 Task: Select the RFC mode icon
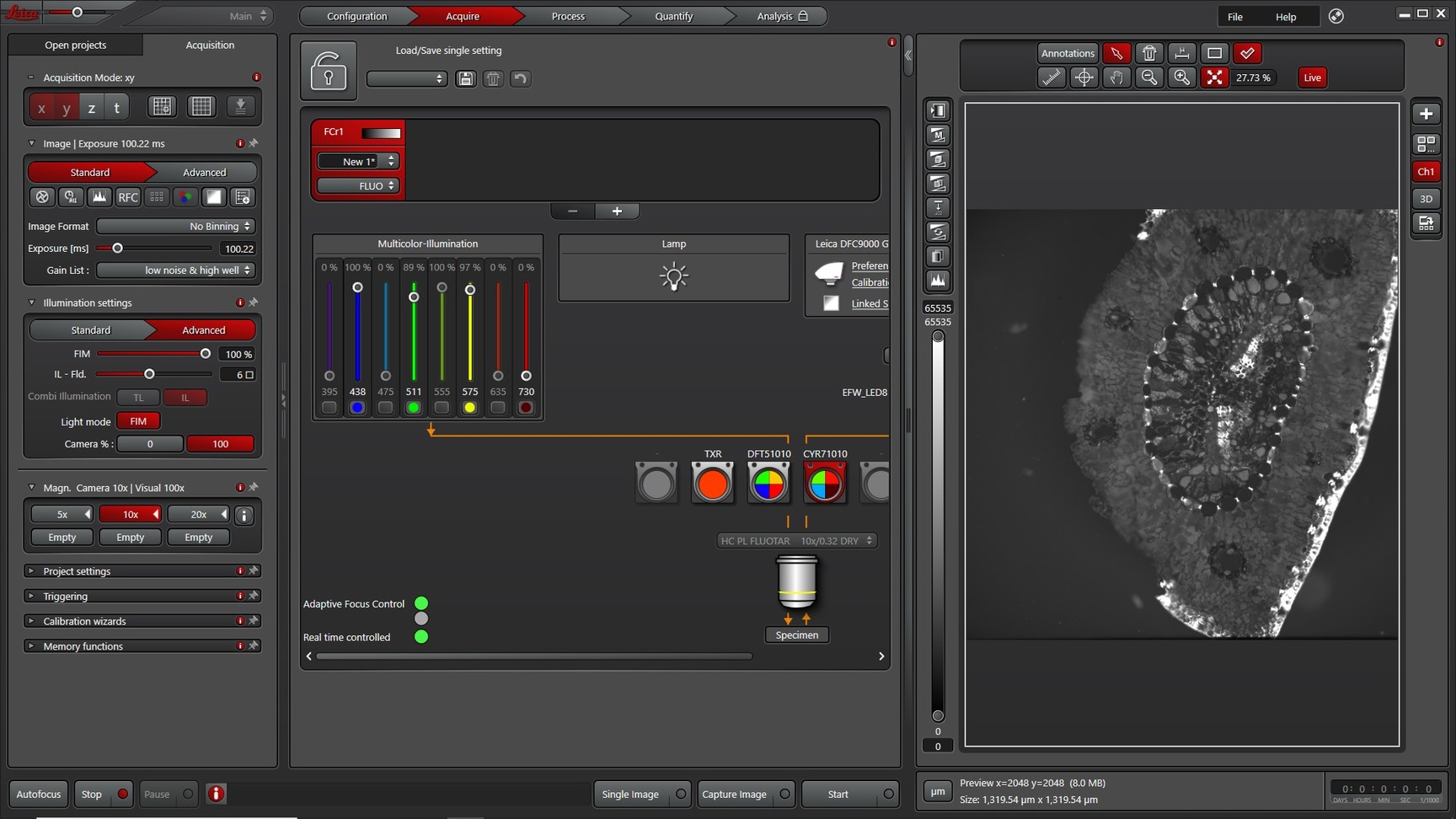(127, 196)
